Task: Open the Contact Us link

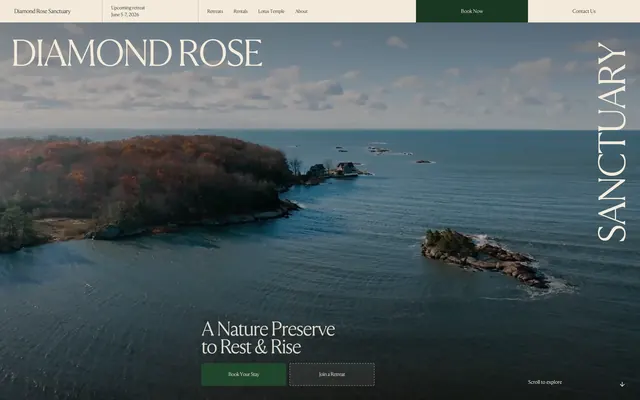Action: click(584, 11)
